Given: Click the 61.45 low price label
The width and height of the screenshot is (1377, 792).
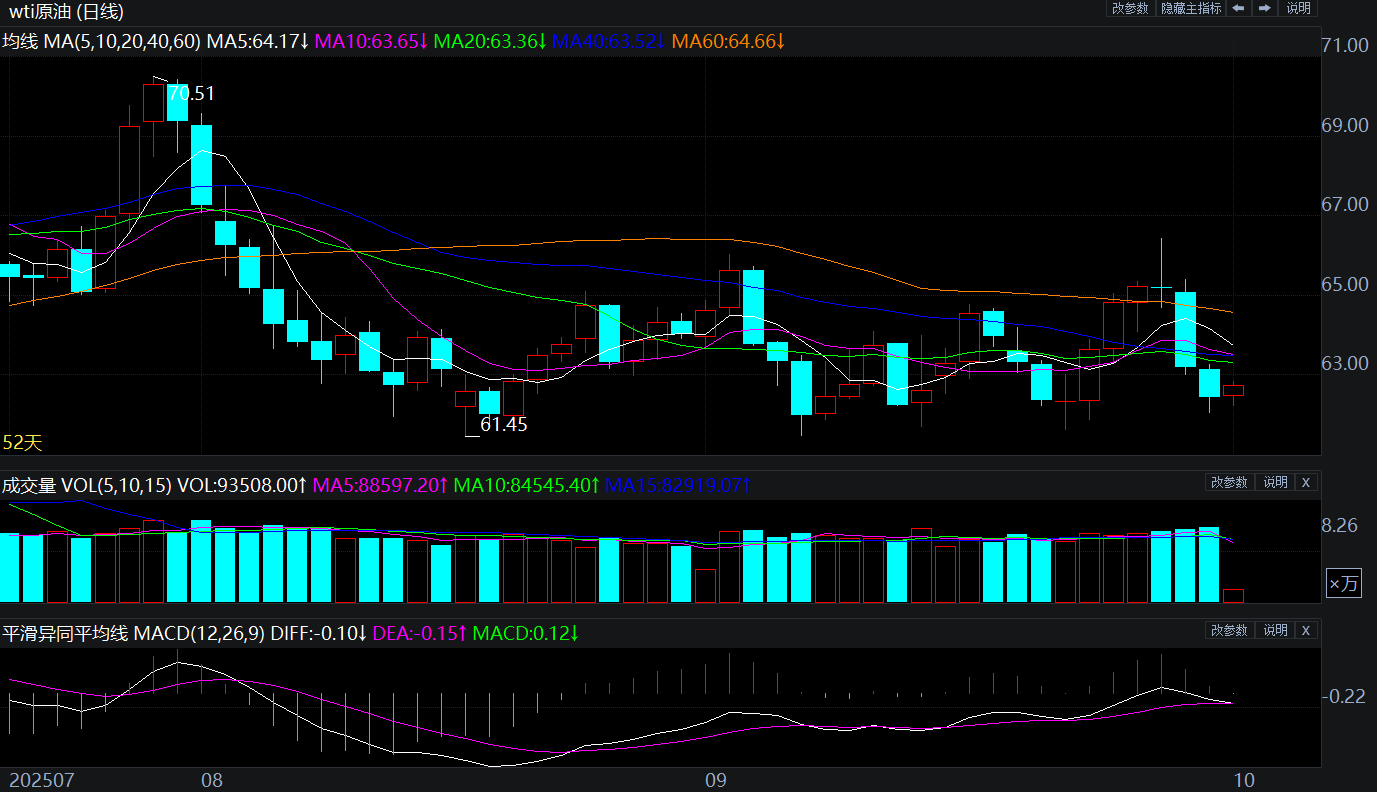Looking at the screenshot, I should click(x=503, y=424).
